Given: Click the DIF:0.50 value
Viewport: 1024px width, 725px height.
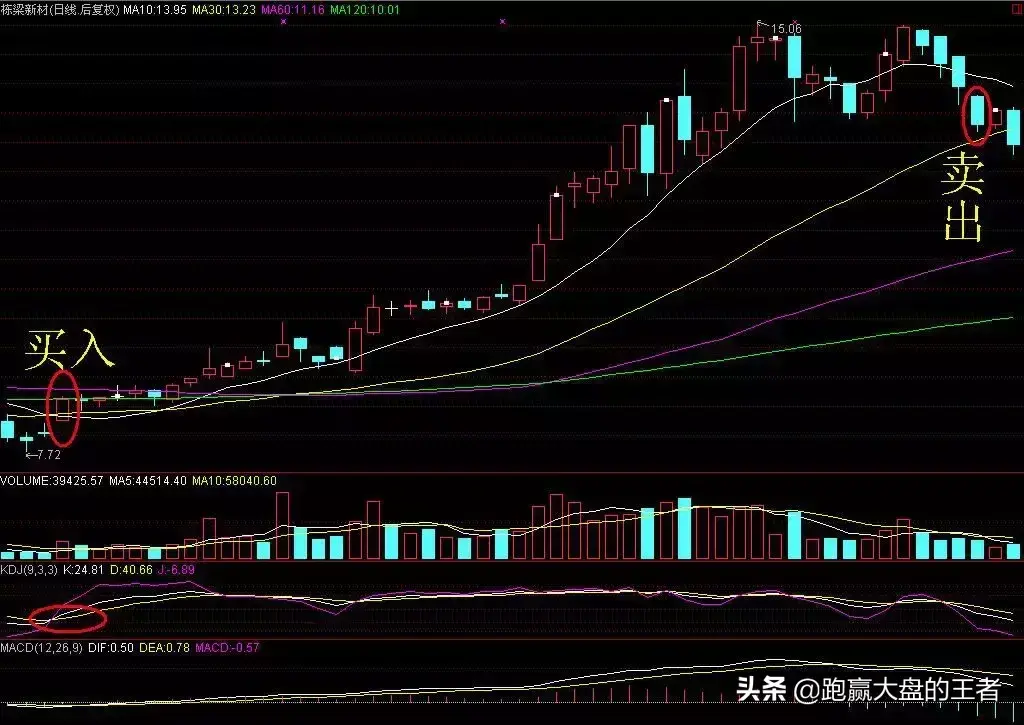Looking at the screenshot, I should point(111,648).
